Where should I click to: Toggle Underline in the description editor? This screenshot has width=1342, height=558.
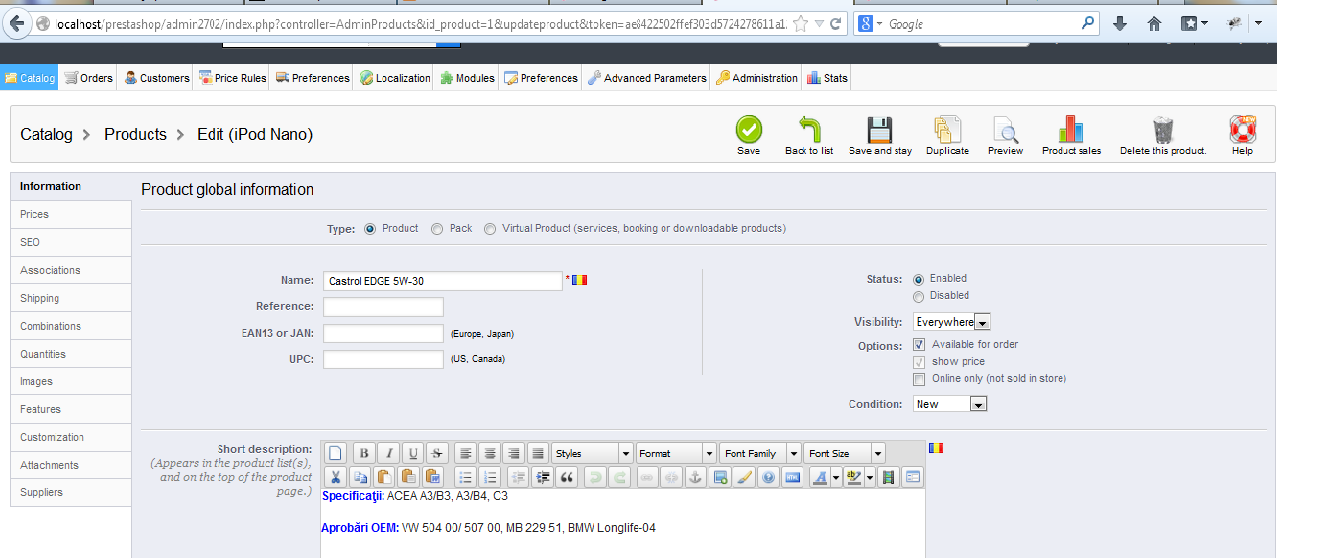(413, 453)
